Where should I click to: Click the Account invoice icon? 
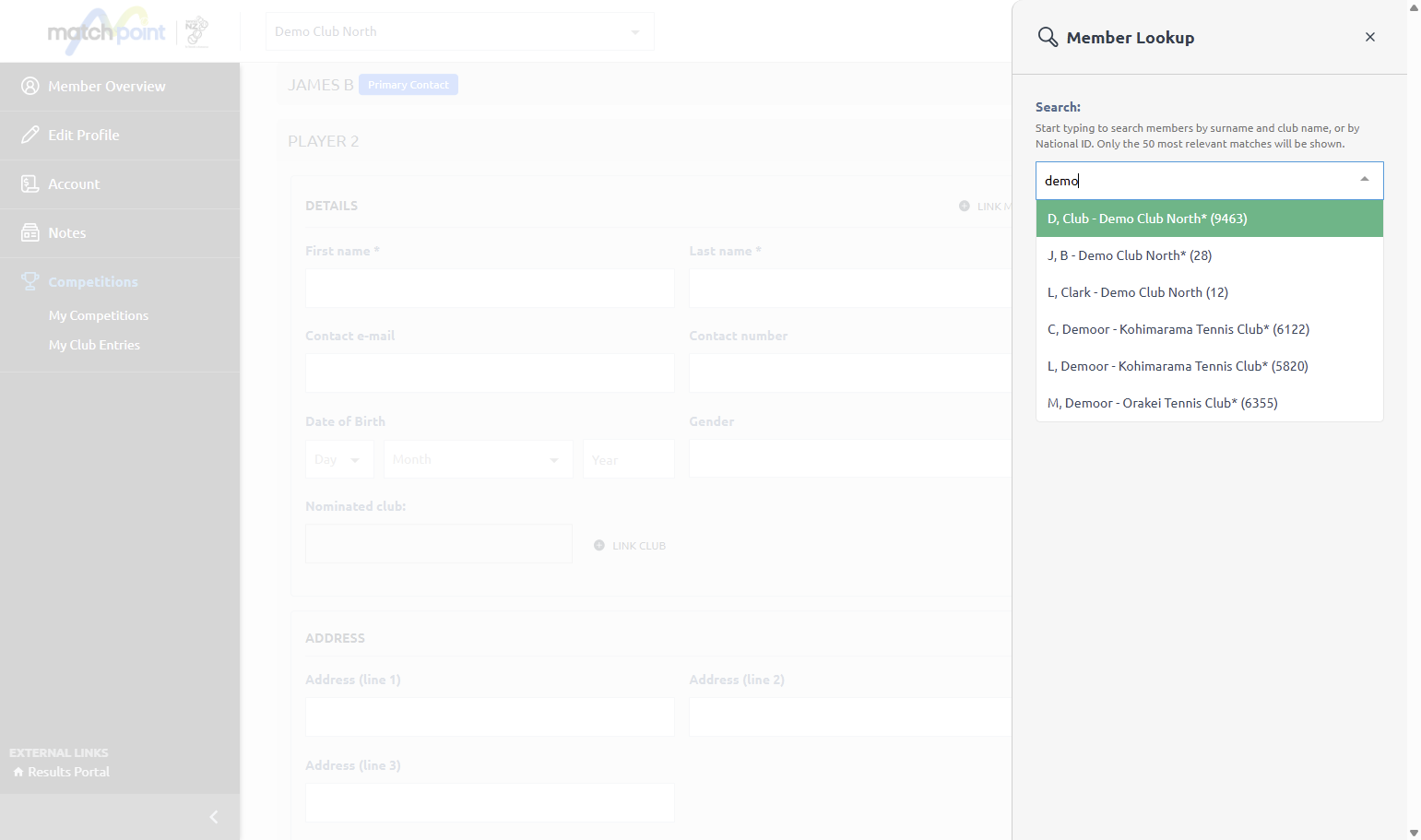30,183
